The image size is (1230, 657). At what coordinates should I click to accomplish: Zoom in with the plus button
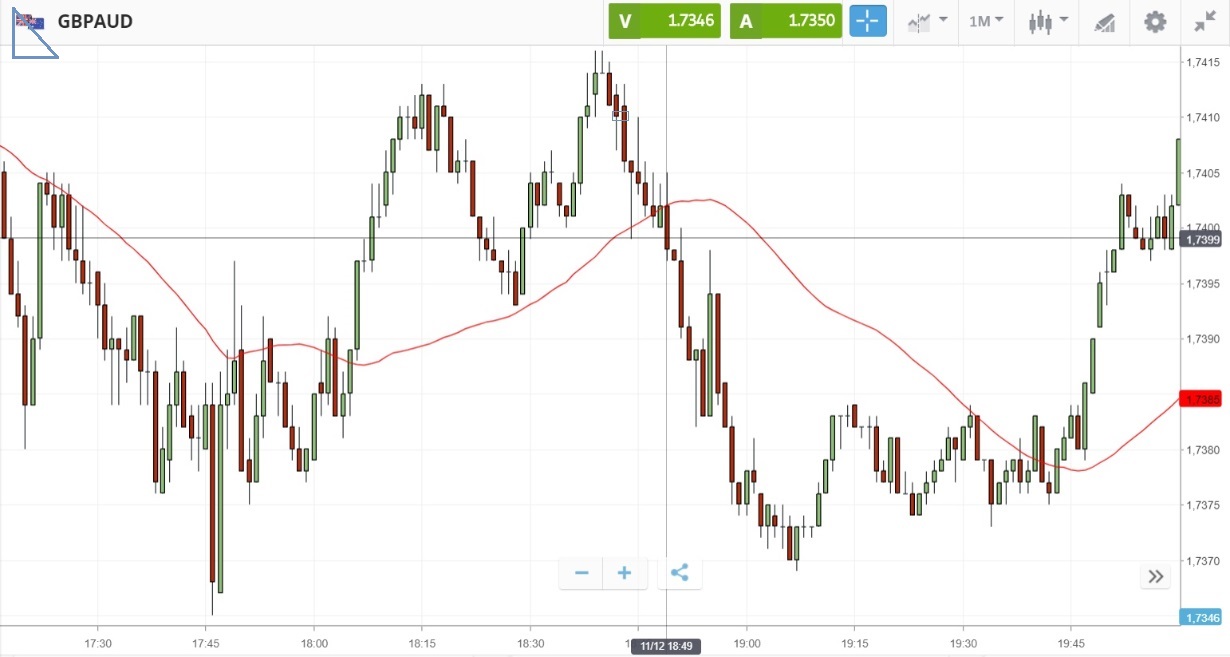click(625, 573)
